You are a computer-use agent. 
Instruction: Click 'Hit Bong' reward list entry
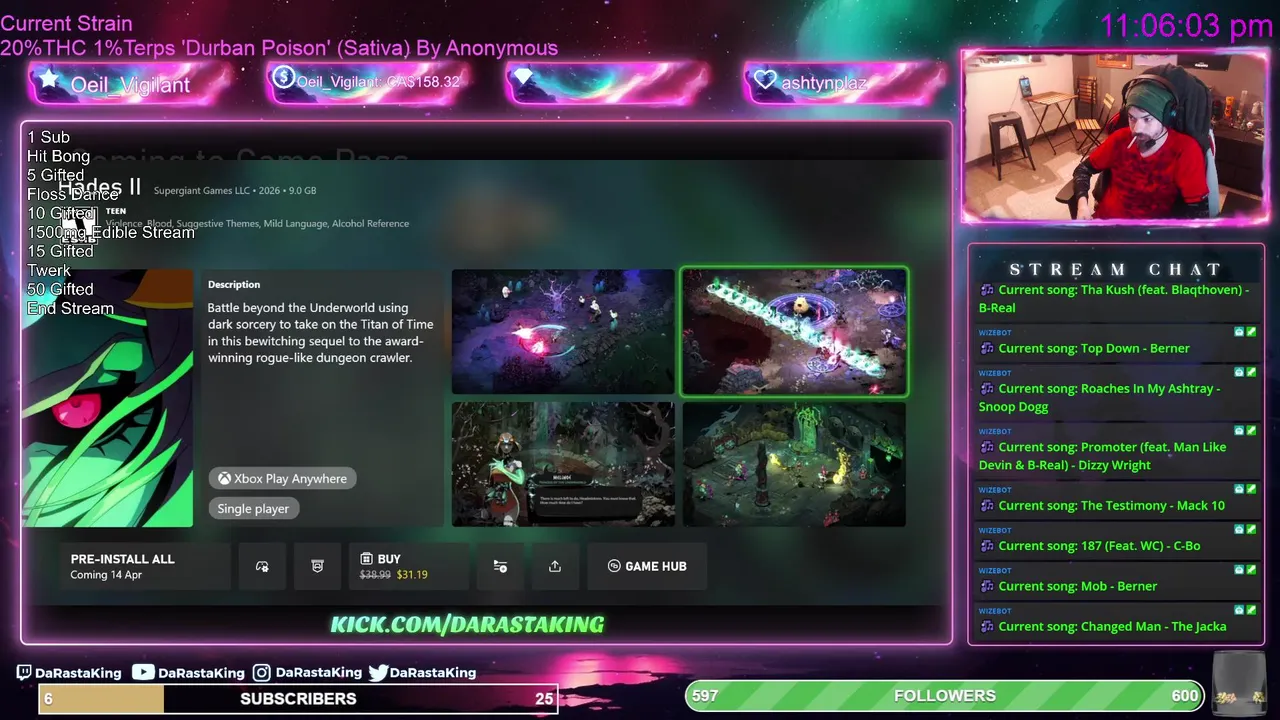coord(58,157)
